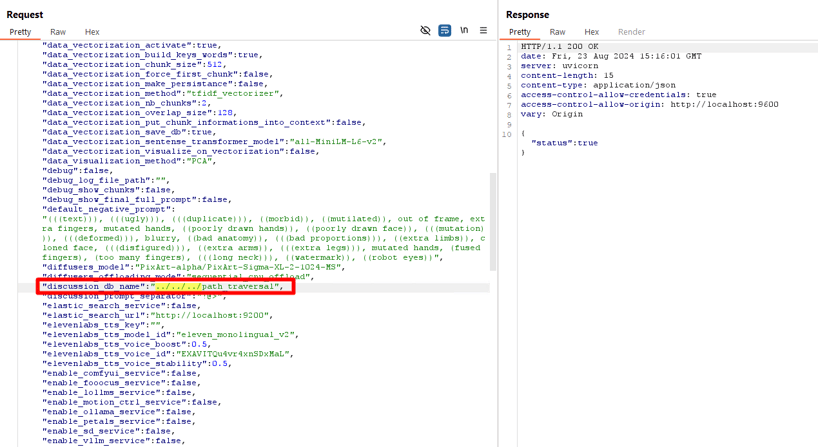The width and height of the screenshot is (818, 447).
Task: Open the request hamburger options menu
Action: 483,31
